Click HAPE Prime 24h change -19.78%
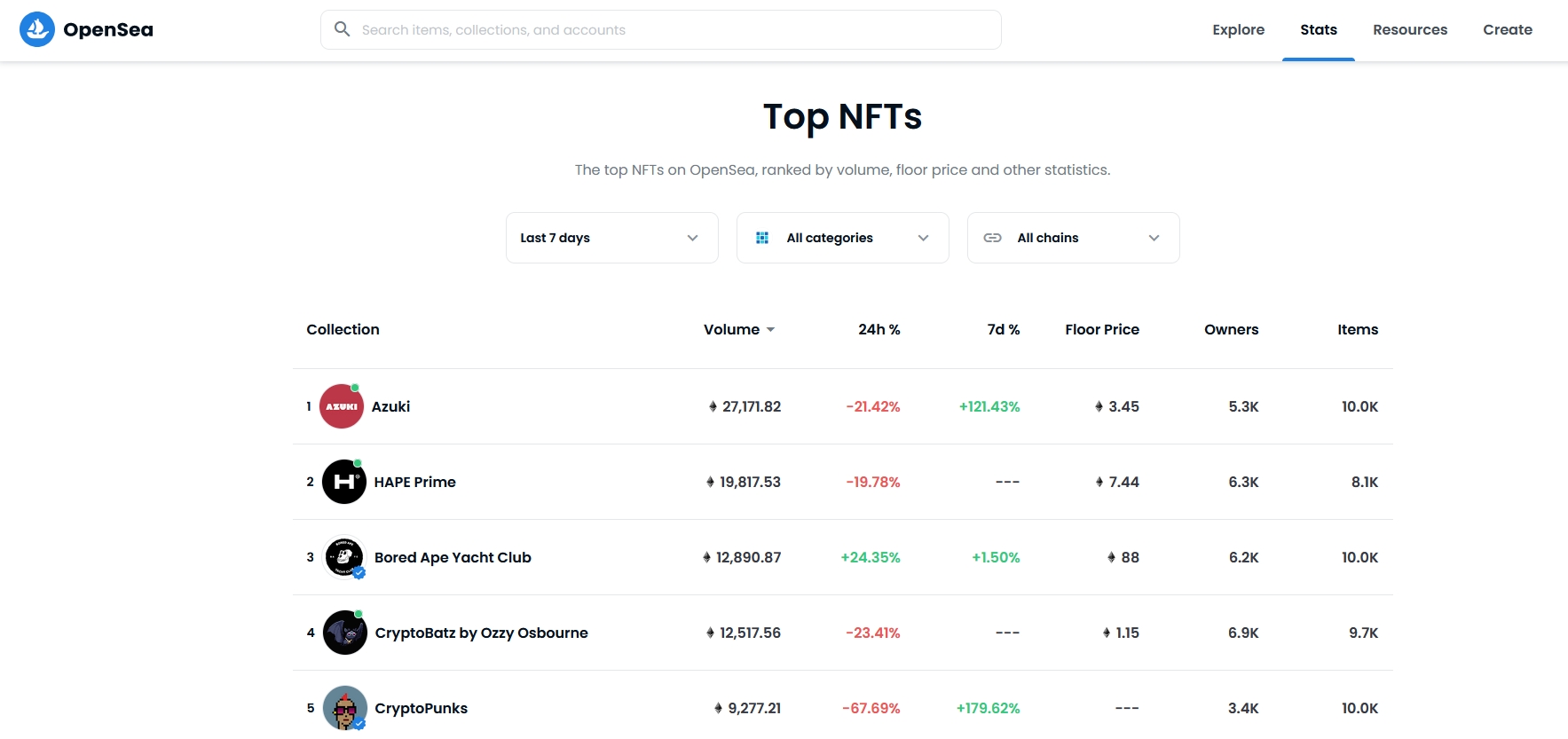 [x=873, y=482]
